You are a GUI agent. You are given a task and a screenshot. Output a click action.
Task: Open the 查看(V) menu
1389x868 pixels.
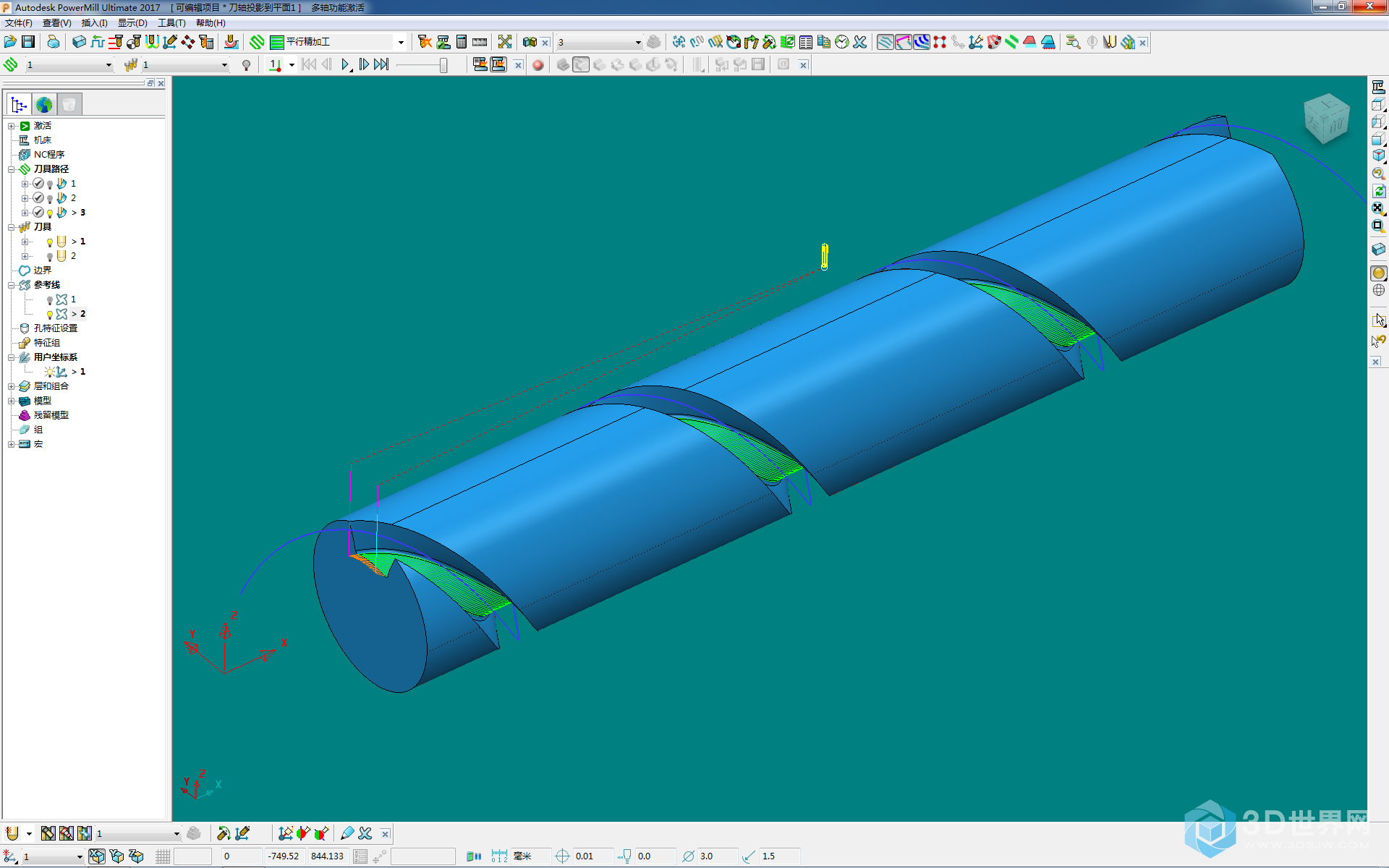(x=57, y=23)
